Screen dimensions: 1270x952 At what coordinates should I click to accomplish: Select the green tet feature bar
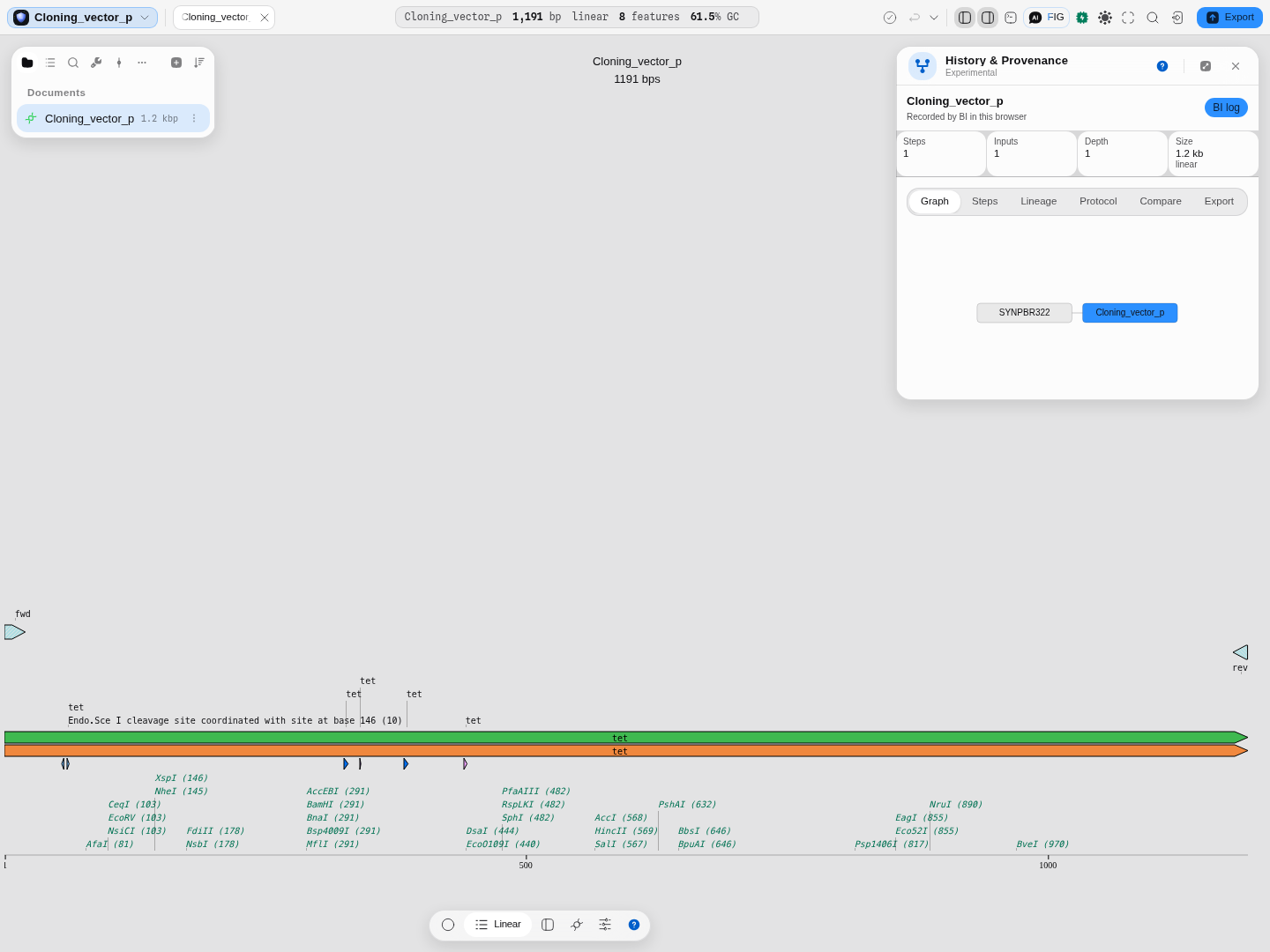(x=625, y=738)
